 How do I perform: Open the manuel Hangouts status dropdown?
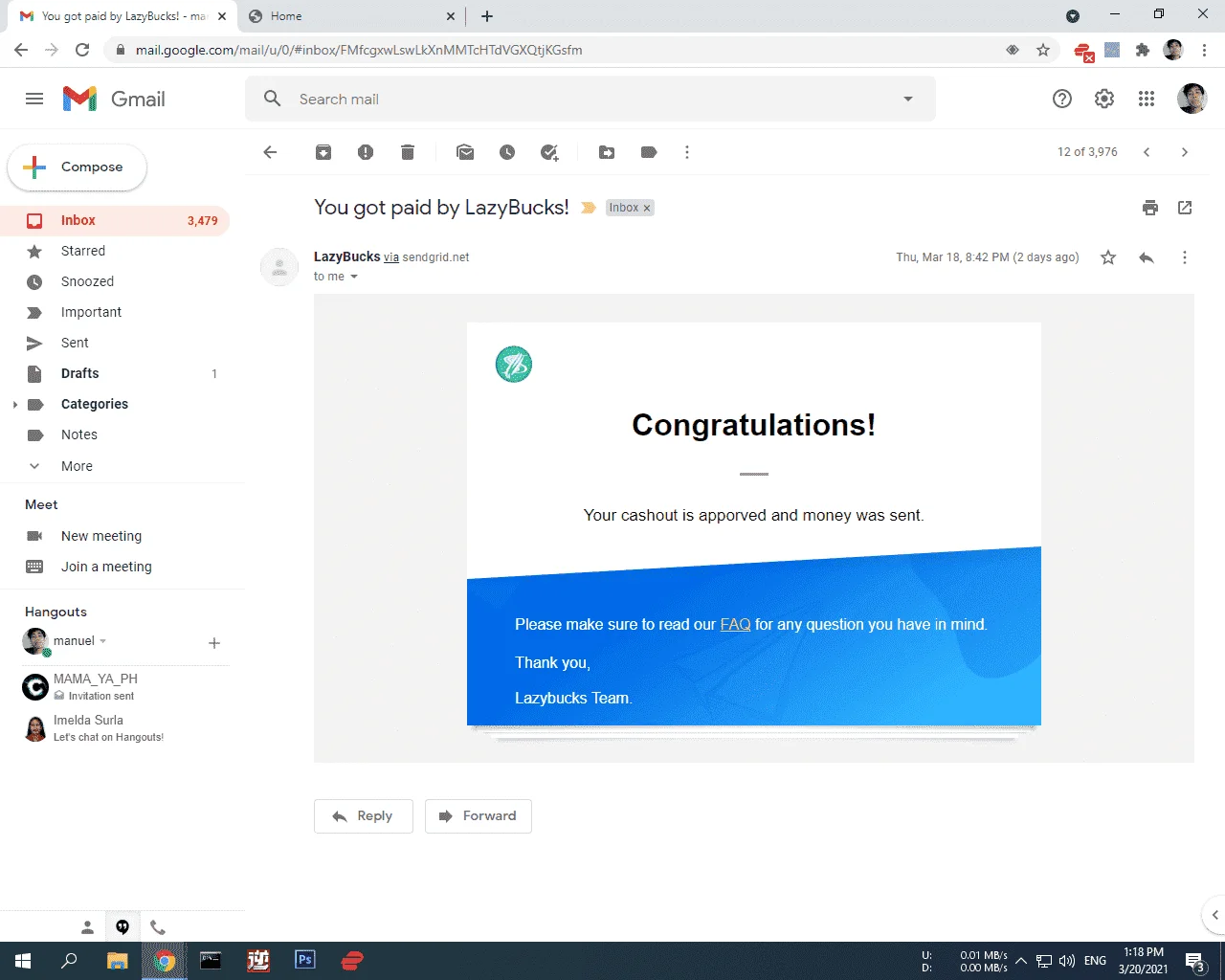click(103, 641)
